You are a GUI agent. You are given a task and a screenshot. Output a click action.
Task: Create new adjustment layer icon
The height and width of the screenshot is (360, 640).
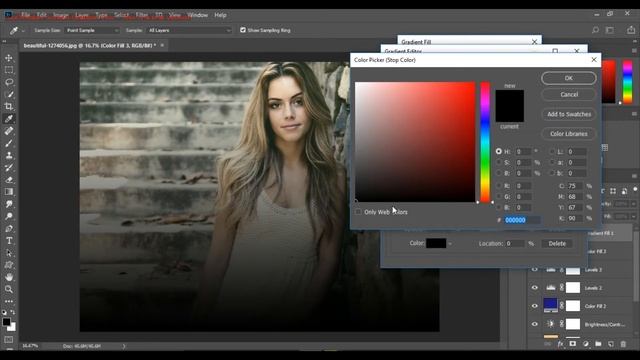586,344
